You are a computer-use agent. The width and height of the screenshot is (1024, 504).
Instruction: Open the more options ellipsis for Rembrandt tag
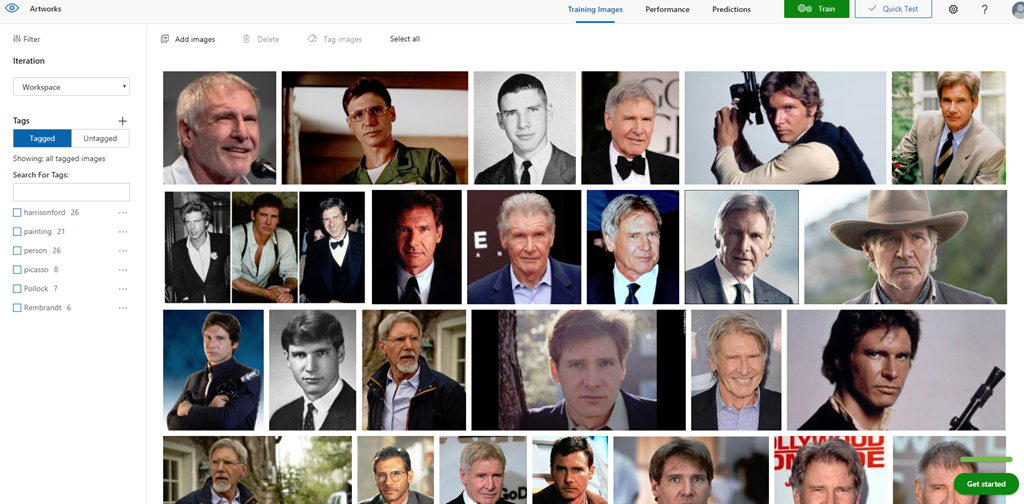click(x=123, y=308)
